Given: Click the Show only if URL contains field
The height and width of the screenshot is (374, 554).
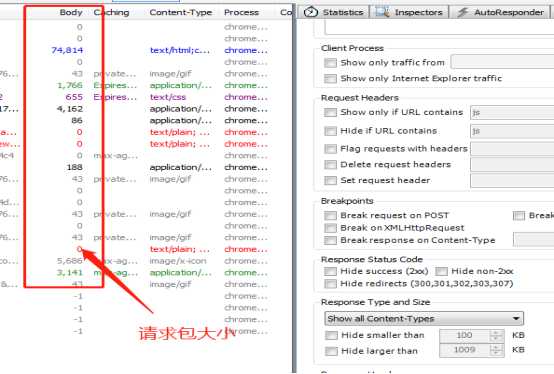Looking at the screenshot, I should click(x=512, y=113).
